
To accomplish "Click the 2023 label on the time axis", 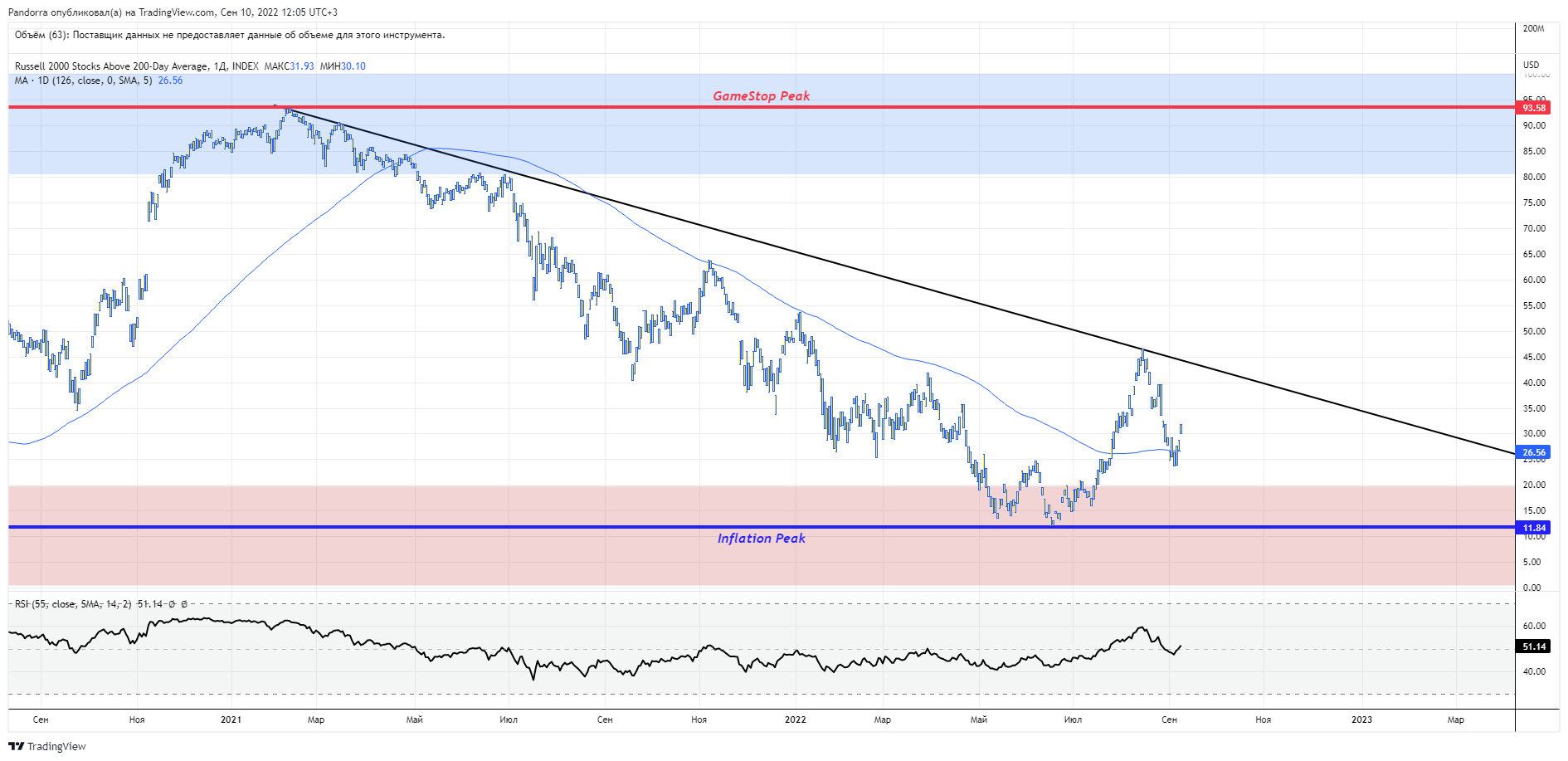I will (x=1361, y=720).
